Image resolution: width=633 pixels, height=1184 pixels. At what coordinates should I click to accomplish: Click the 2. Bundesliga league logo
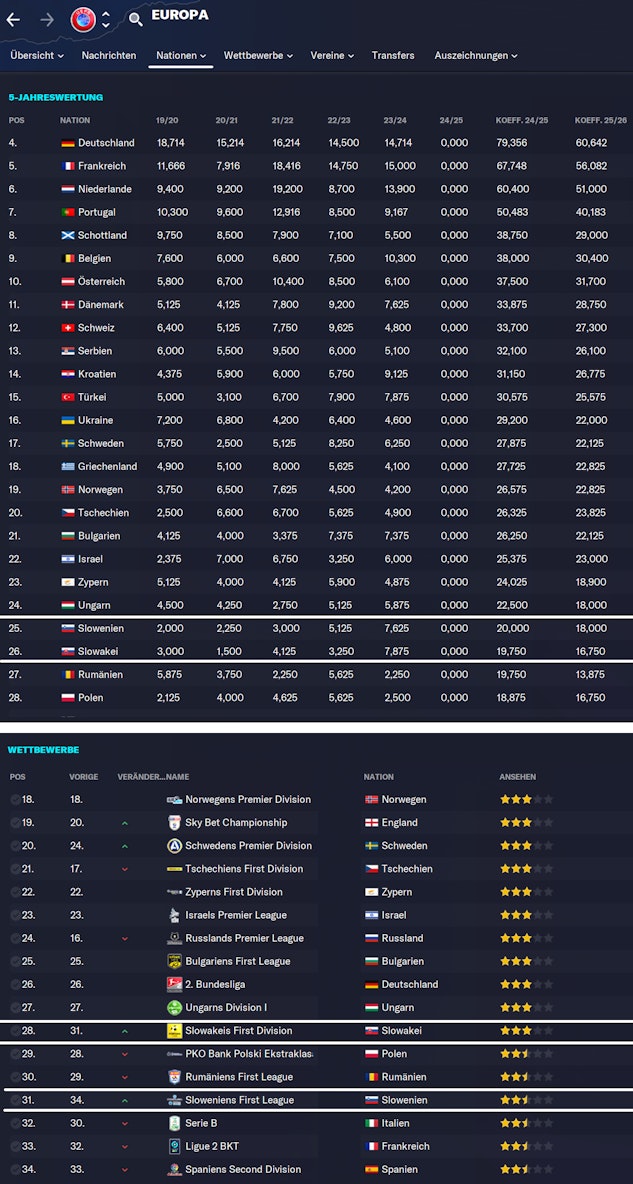point(174,984)
